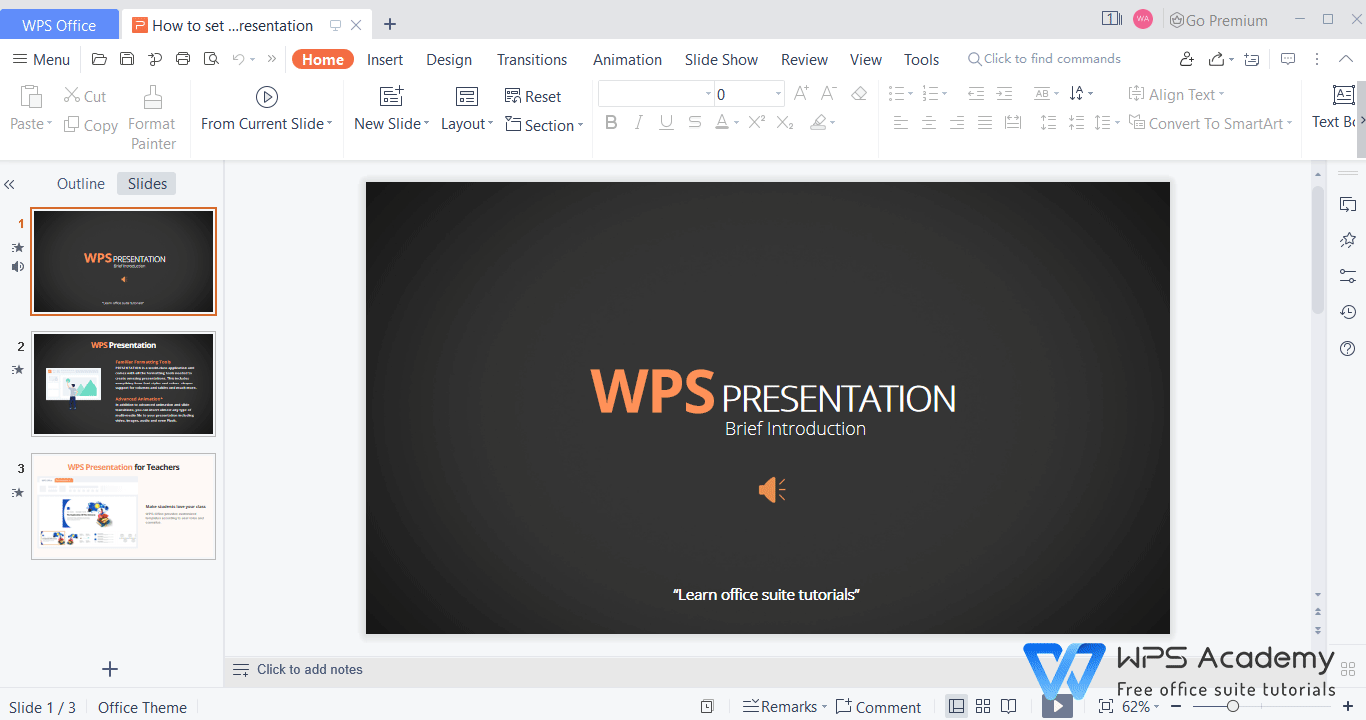Open the main Menu button

coord(41,59)
